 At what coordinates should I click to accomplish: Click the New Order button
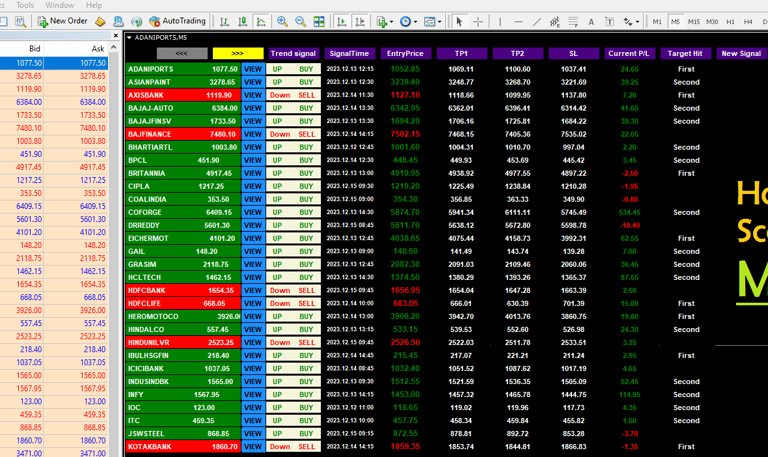click(63, 21)
